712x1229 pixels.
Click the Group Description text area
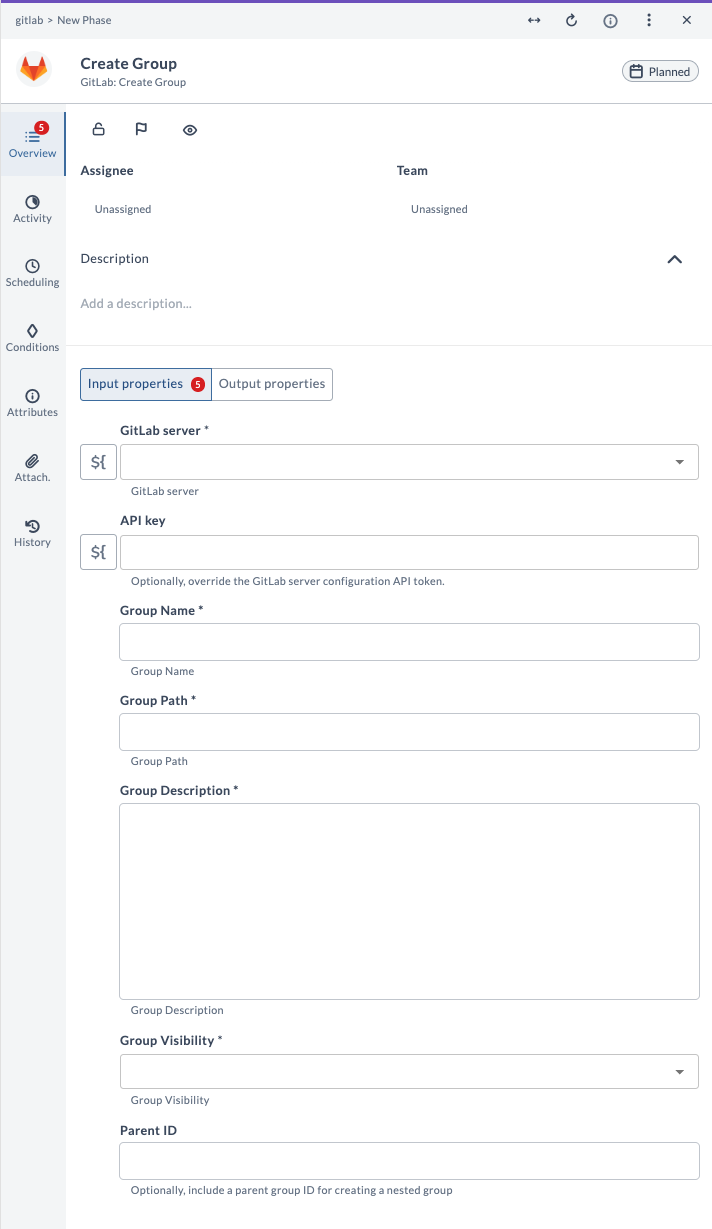tap(409, 901)
